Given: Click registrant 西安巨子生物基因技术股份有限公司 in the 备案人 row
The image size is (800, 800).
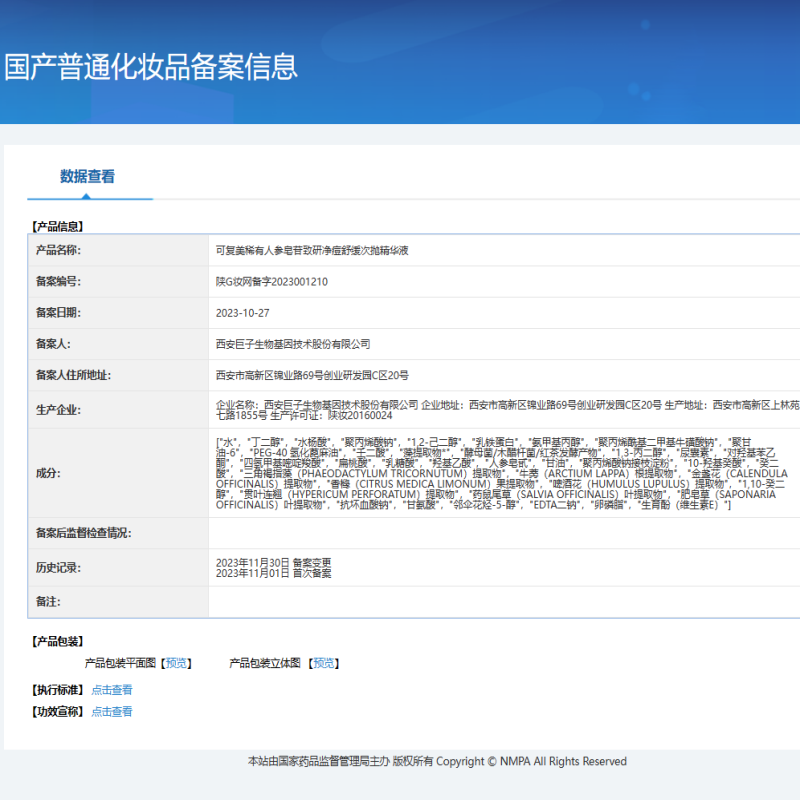Looking at the screenshot, I should [293, 344].
